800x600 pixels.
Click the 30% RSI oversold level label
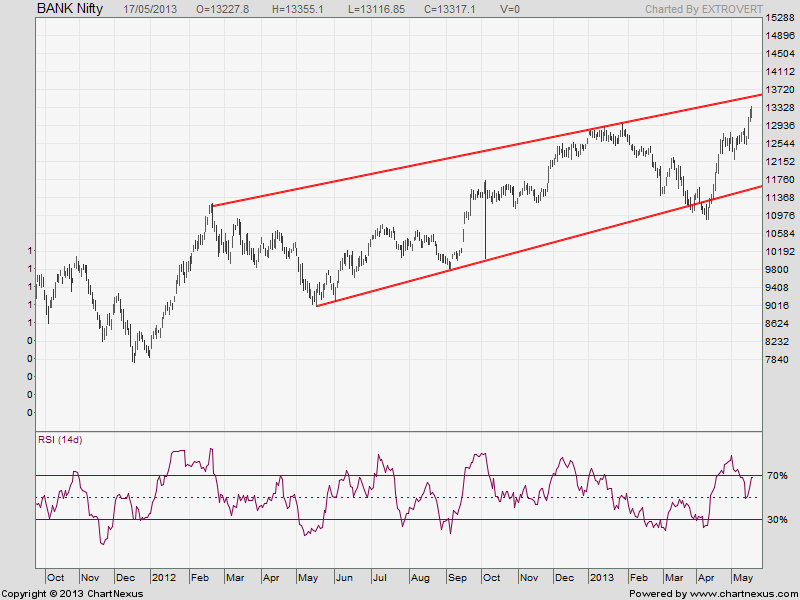[779, 519]
